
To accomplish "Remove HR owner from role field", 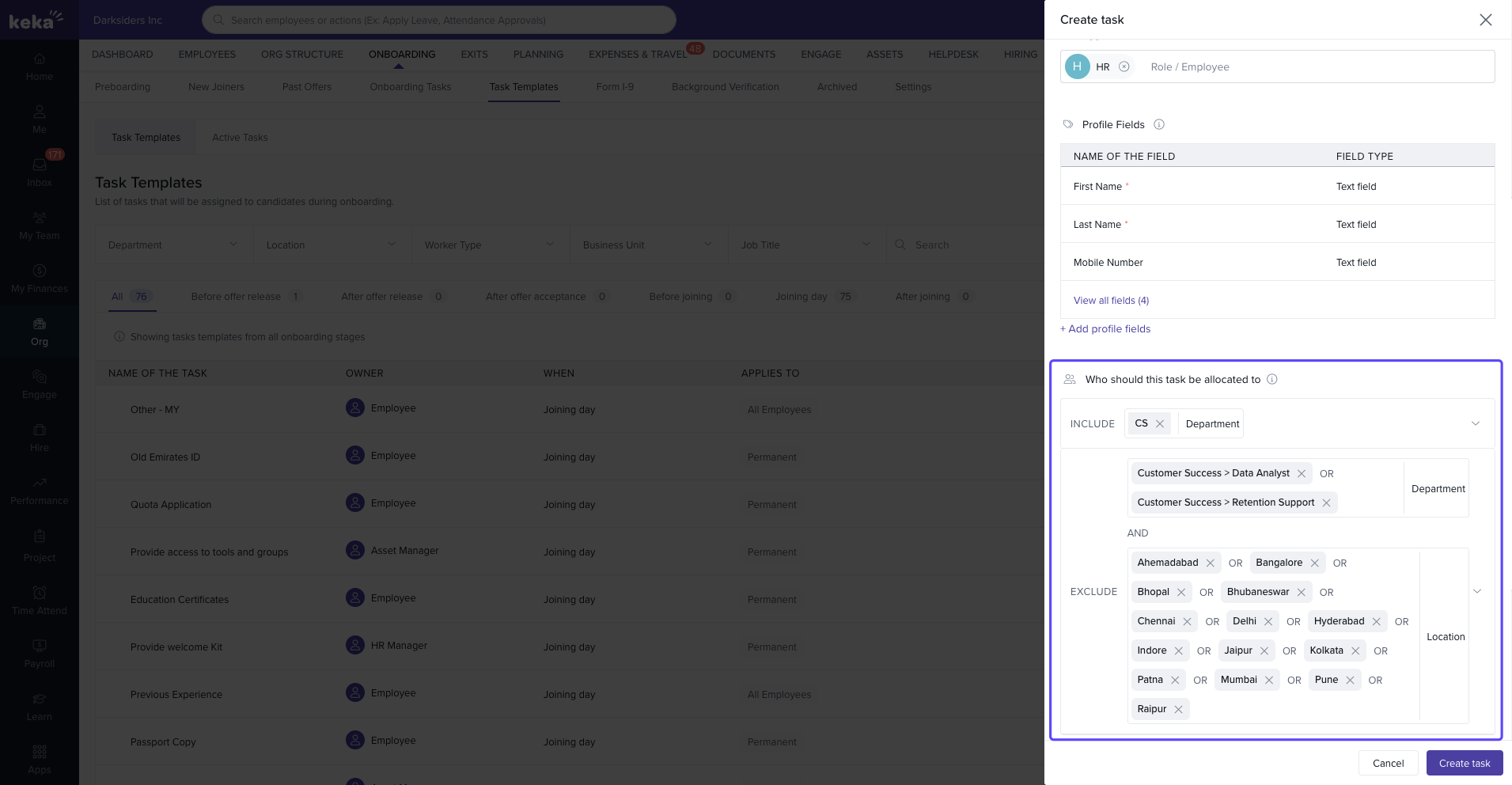I will [x=1124, y=67].
